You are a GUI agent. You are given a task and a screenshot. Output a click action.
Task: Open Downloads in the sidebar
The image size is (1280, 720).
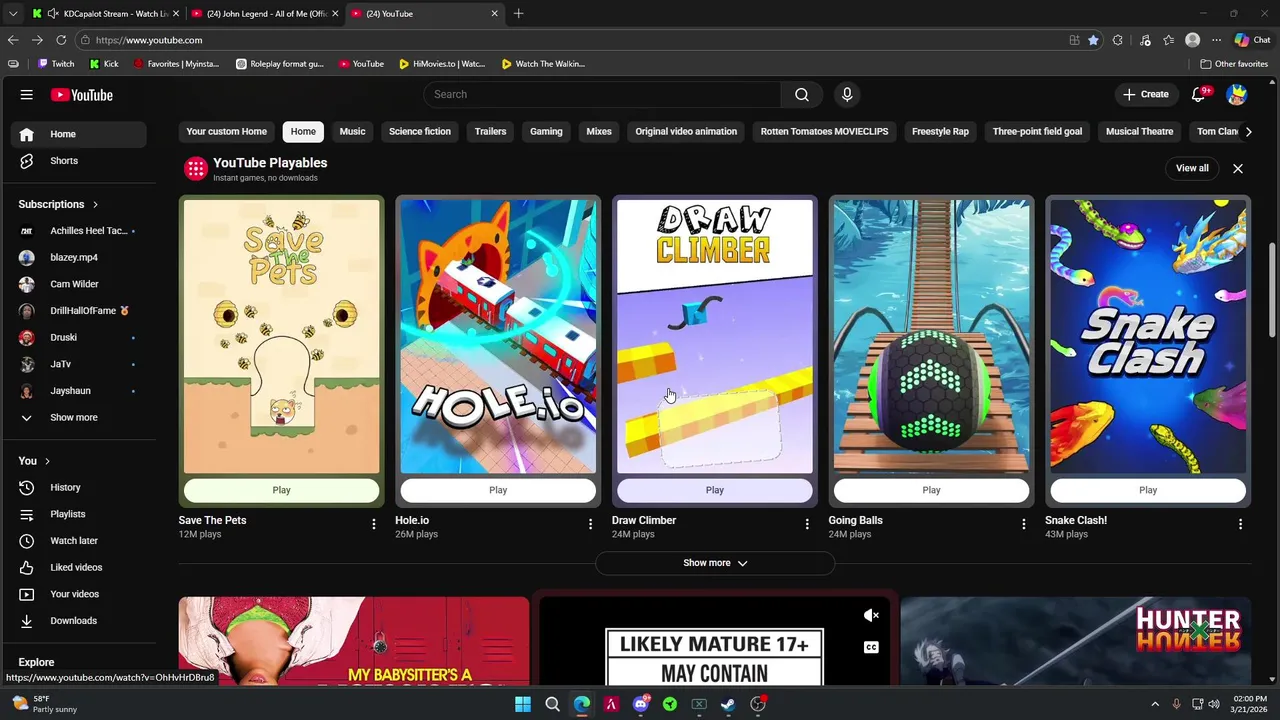75,621
